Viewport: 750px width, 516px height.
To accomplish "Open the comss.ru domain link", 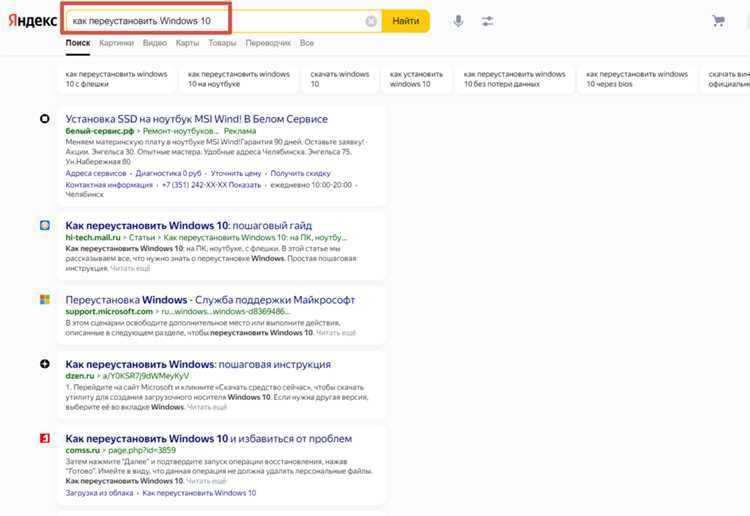I will (x=83, y=450).
